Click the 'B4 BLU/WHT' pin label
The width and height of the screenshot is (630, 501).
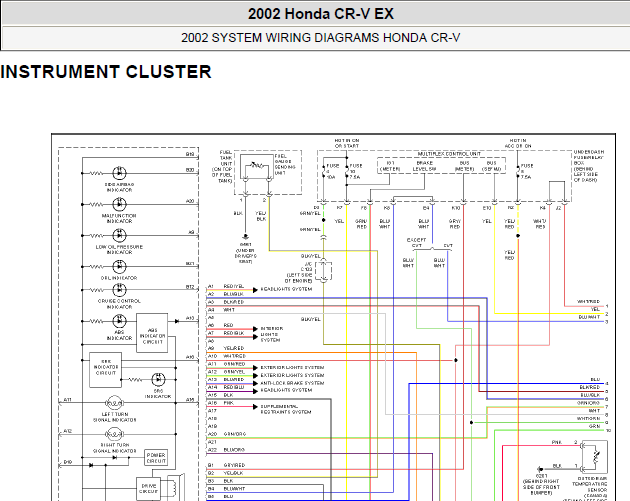[x=226, y=489]
